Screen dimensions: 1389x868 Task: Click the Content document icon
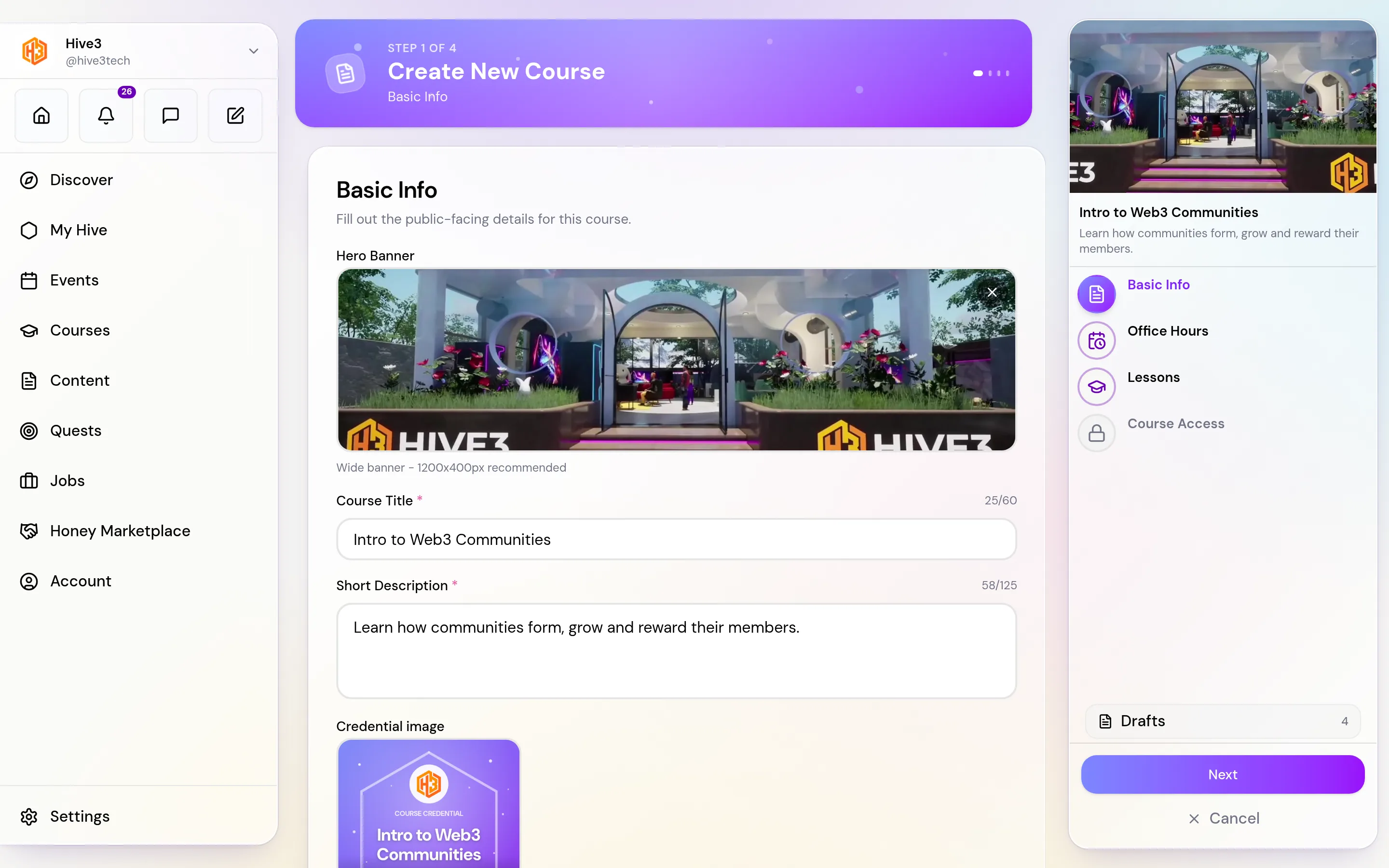tap(29, 380)
